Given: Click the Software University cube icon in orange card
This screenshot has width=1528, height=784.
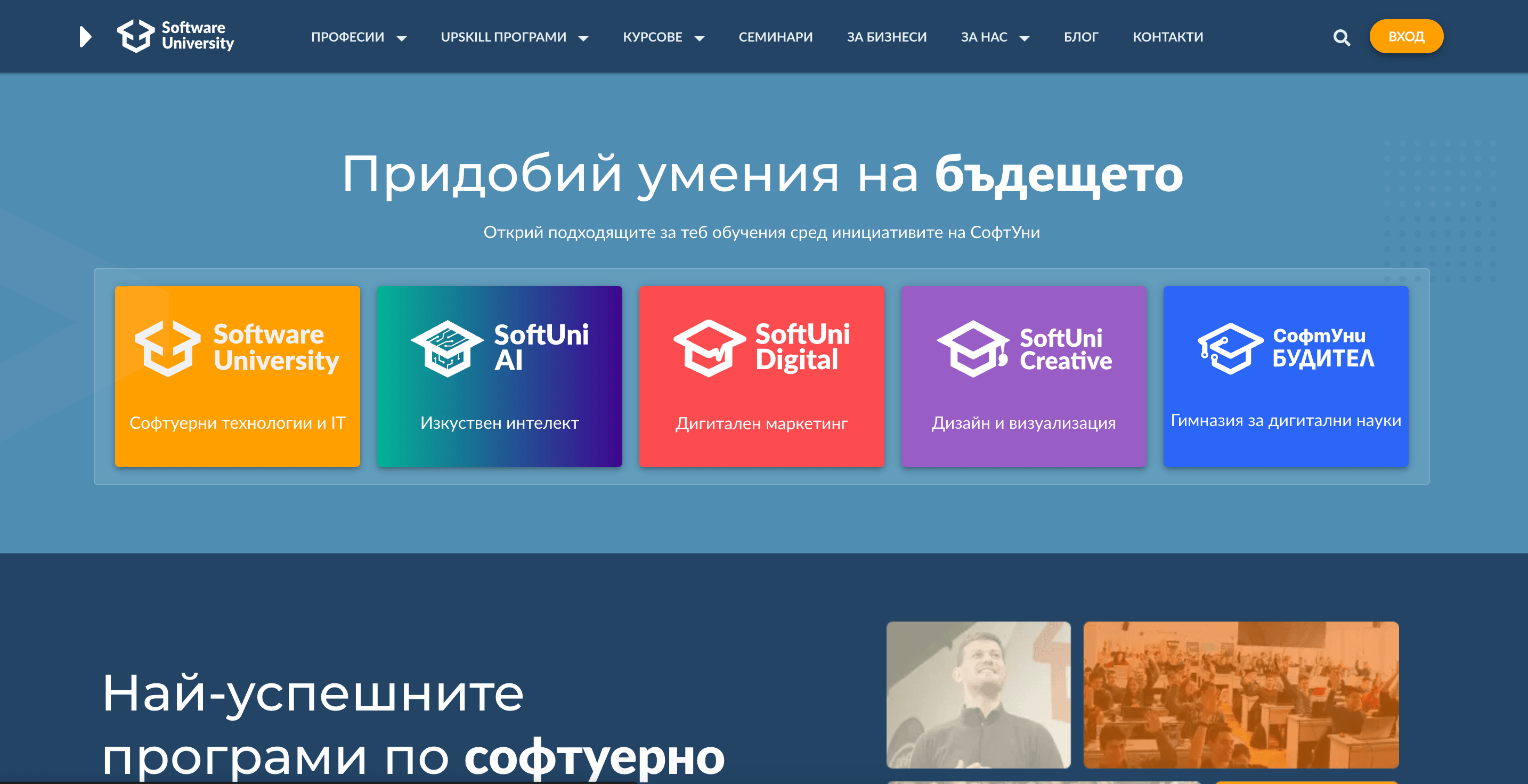Looking at the screenshot, I should point(168,348).
